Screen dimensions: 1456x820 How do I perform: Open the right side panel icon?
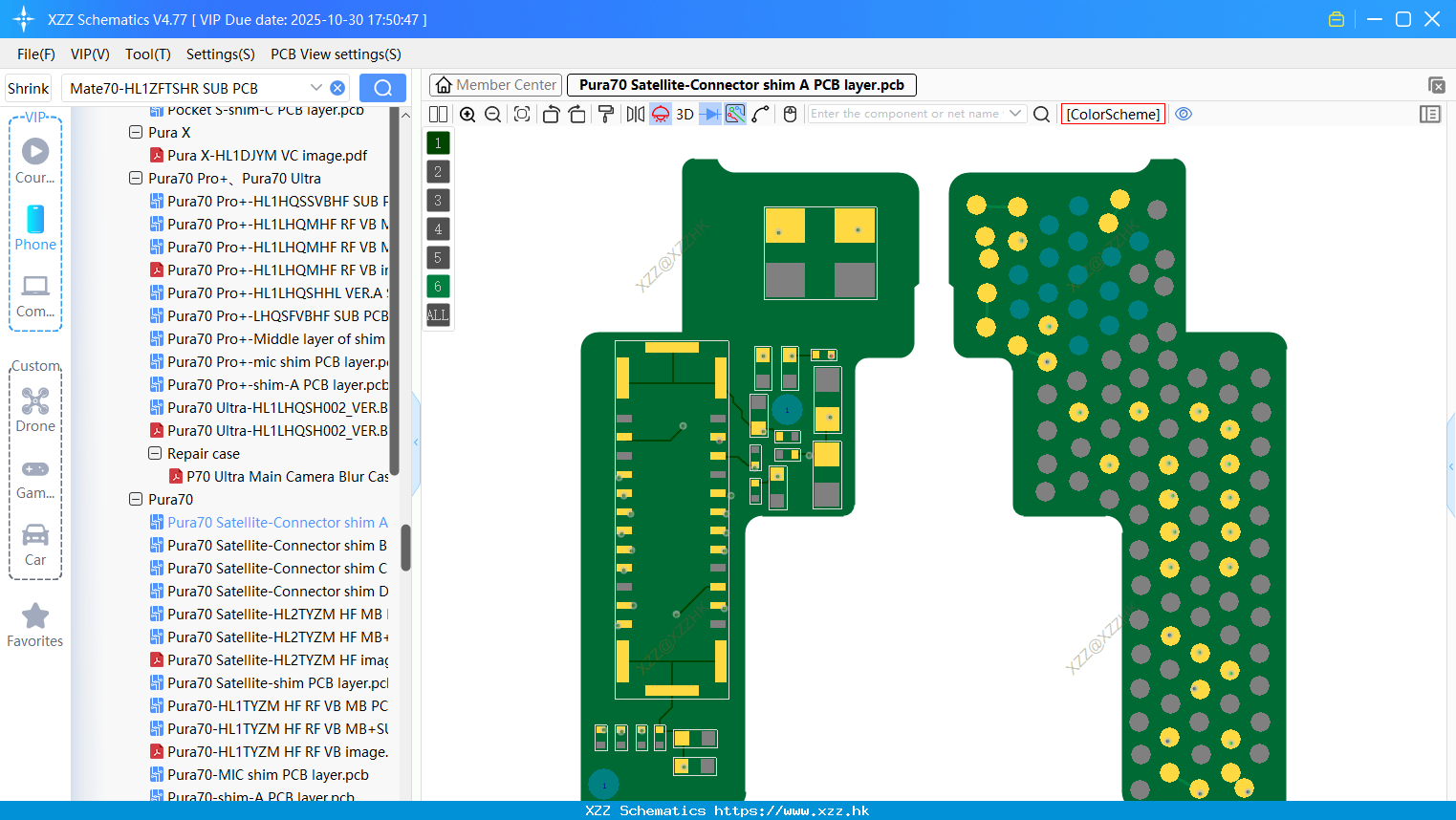(1430, 114)
